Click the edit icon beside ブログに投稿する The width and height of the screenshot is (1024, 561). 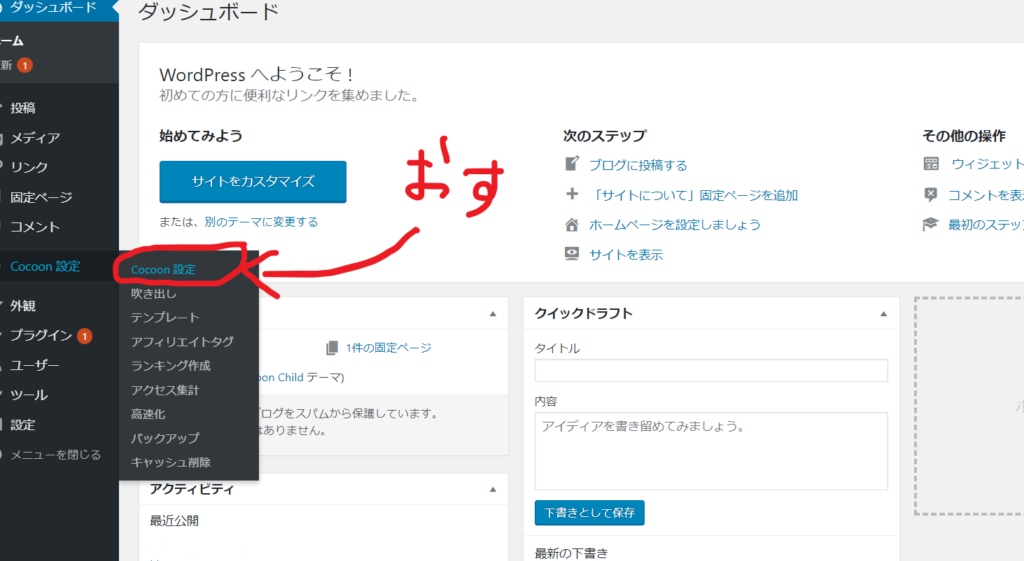click(x=572, y=163)
